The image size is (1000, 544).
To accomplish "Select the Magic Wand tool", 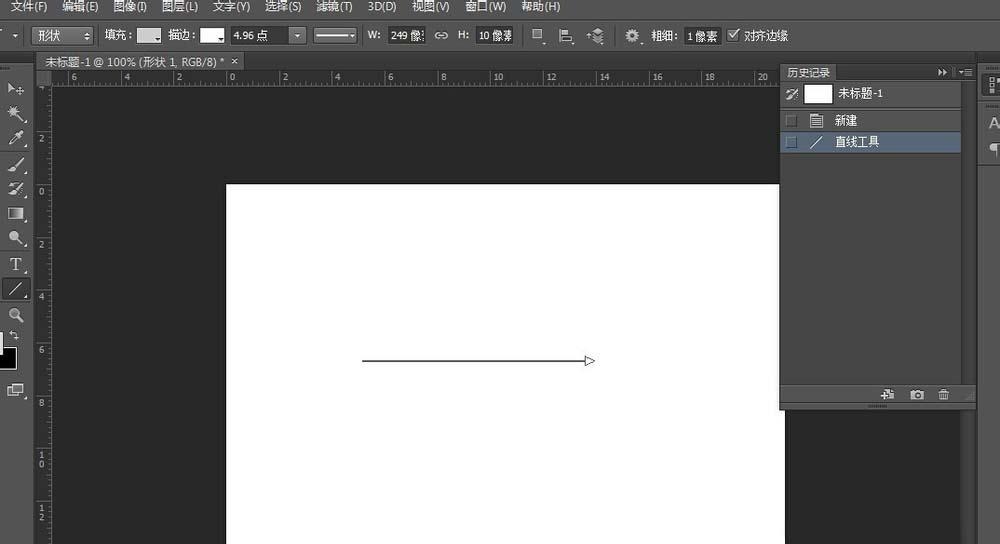I will [x=15, y=114].
